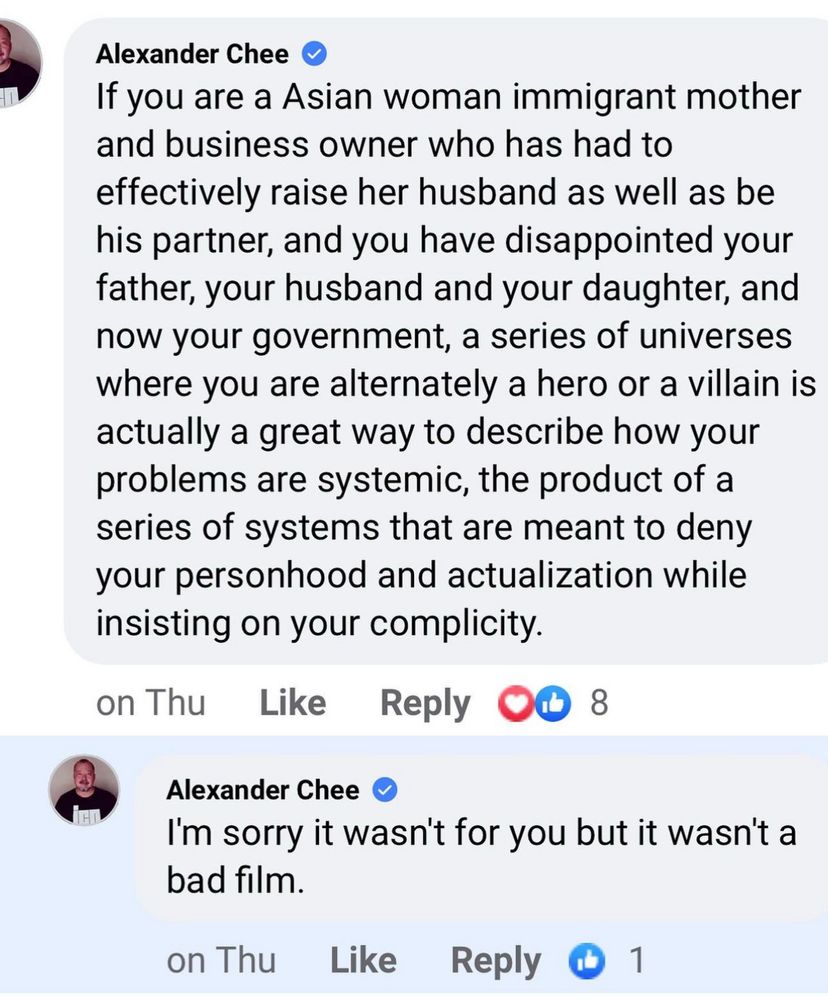
Task: Click the 'on Thu' timestamp on the first comment
Action: pyautogui.click(x=150, y=703)
